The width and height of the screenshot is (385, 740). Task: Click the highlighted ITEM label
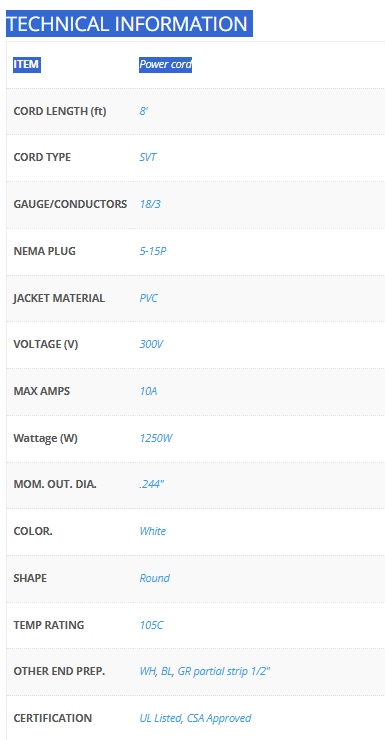coord(27,64)
